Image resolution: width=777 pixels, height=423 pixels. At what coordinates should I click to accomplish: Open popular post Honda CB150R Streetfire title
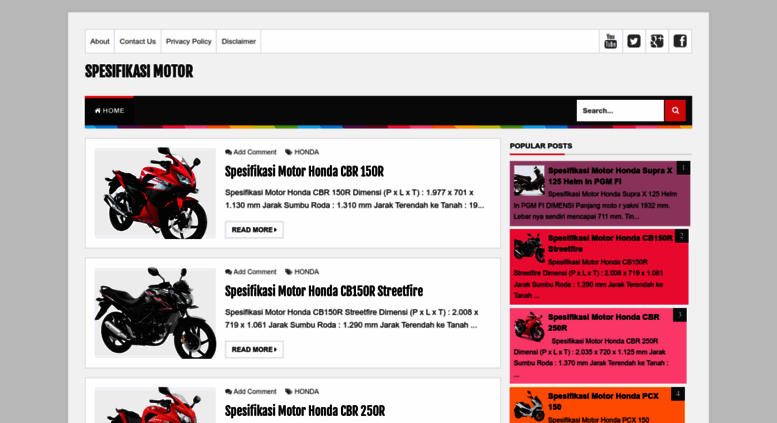pos(610,244)
